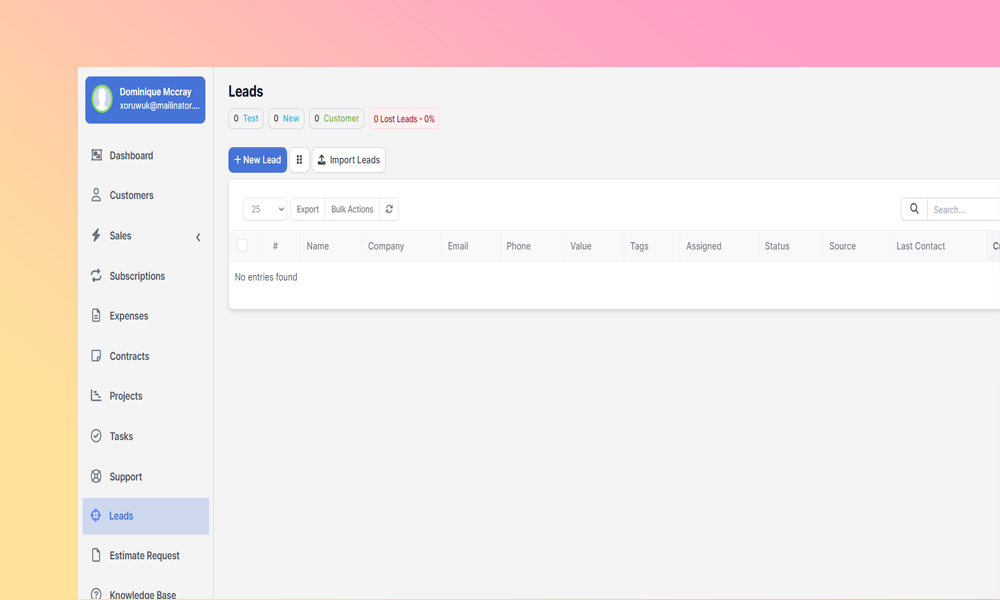Viewport: 1000px width, 600px height.
Task: Create a lead with New Lead button
Action: 258,159
